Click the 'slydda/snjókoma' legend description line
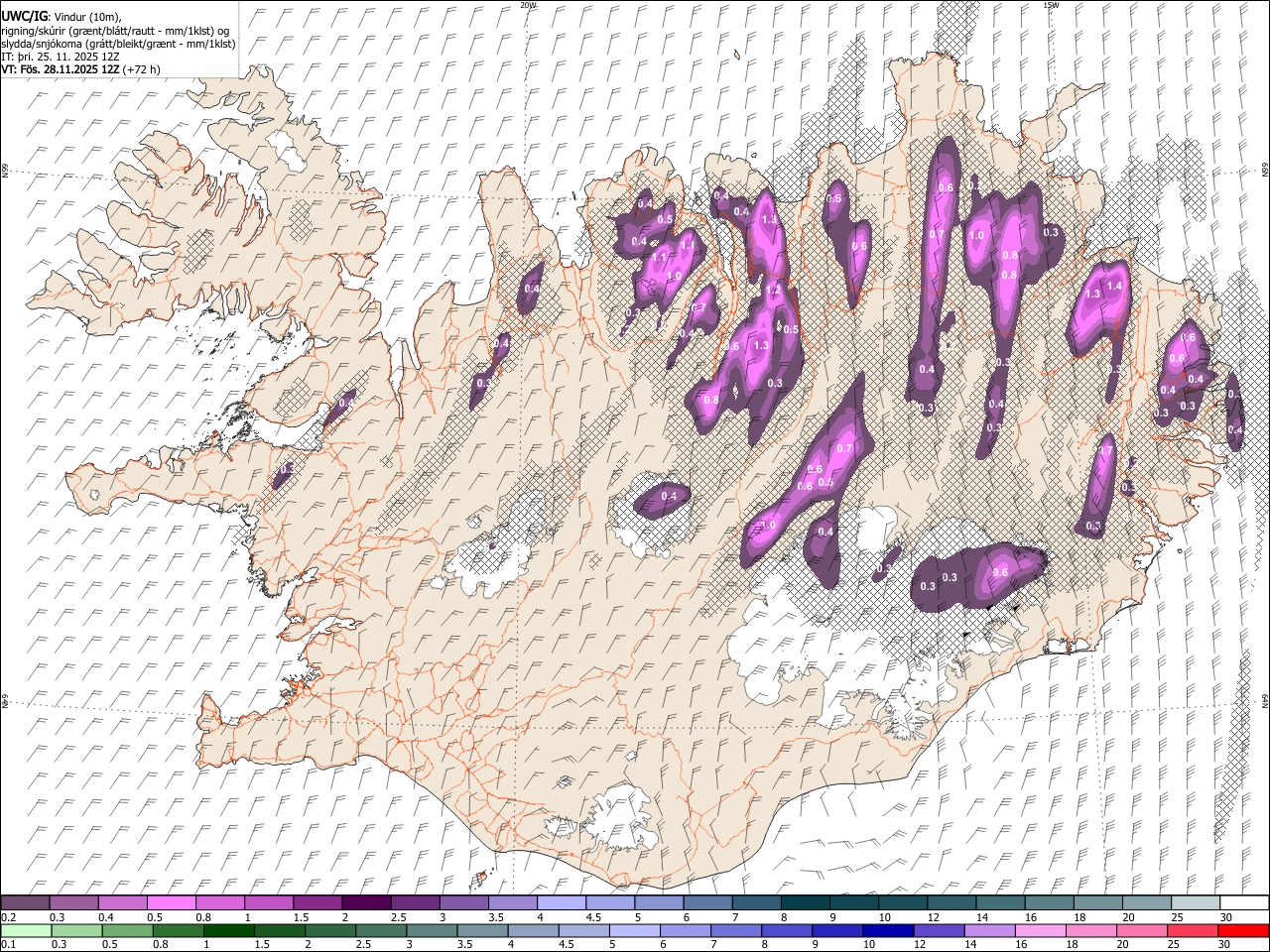This screenshot has height=952, width=1270. 118,44
